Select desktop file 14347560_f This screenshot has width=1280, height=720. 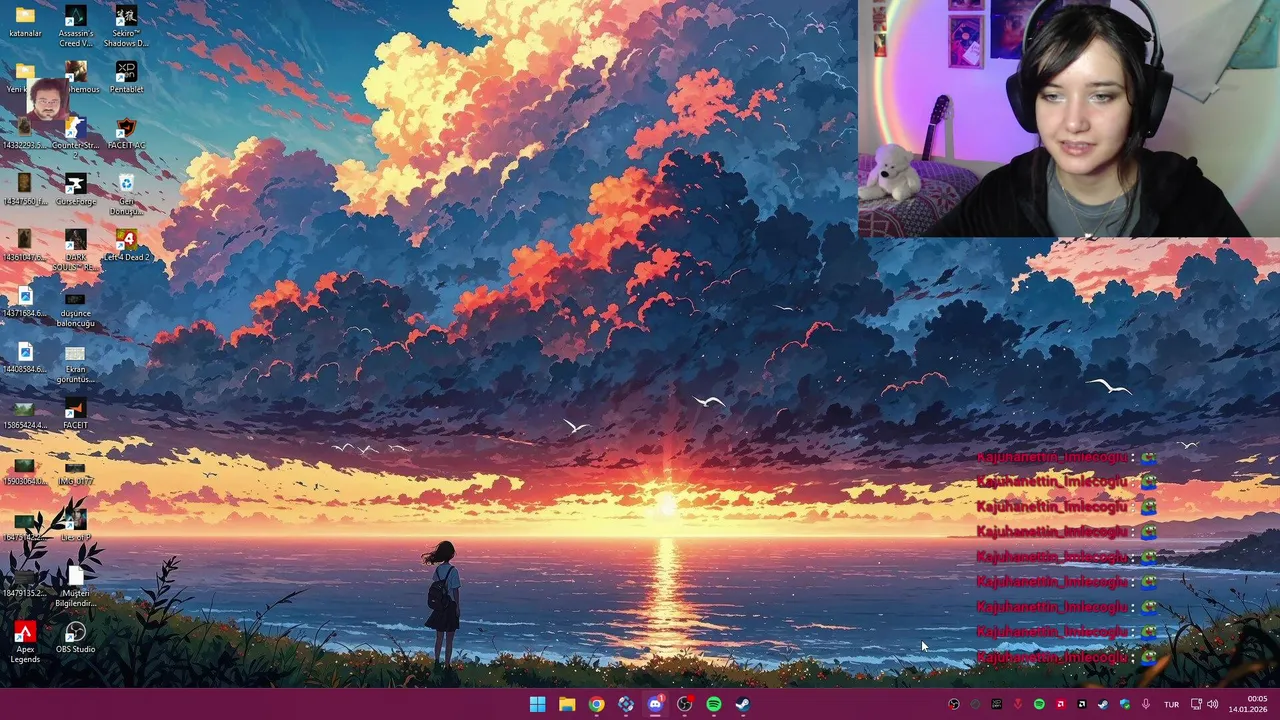click(25, 189)
